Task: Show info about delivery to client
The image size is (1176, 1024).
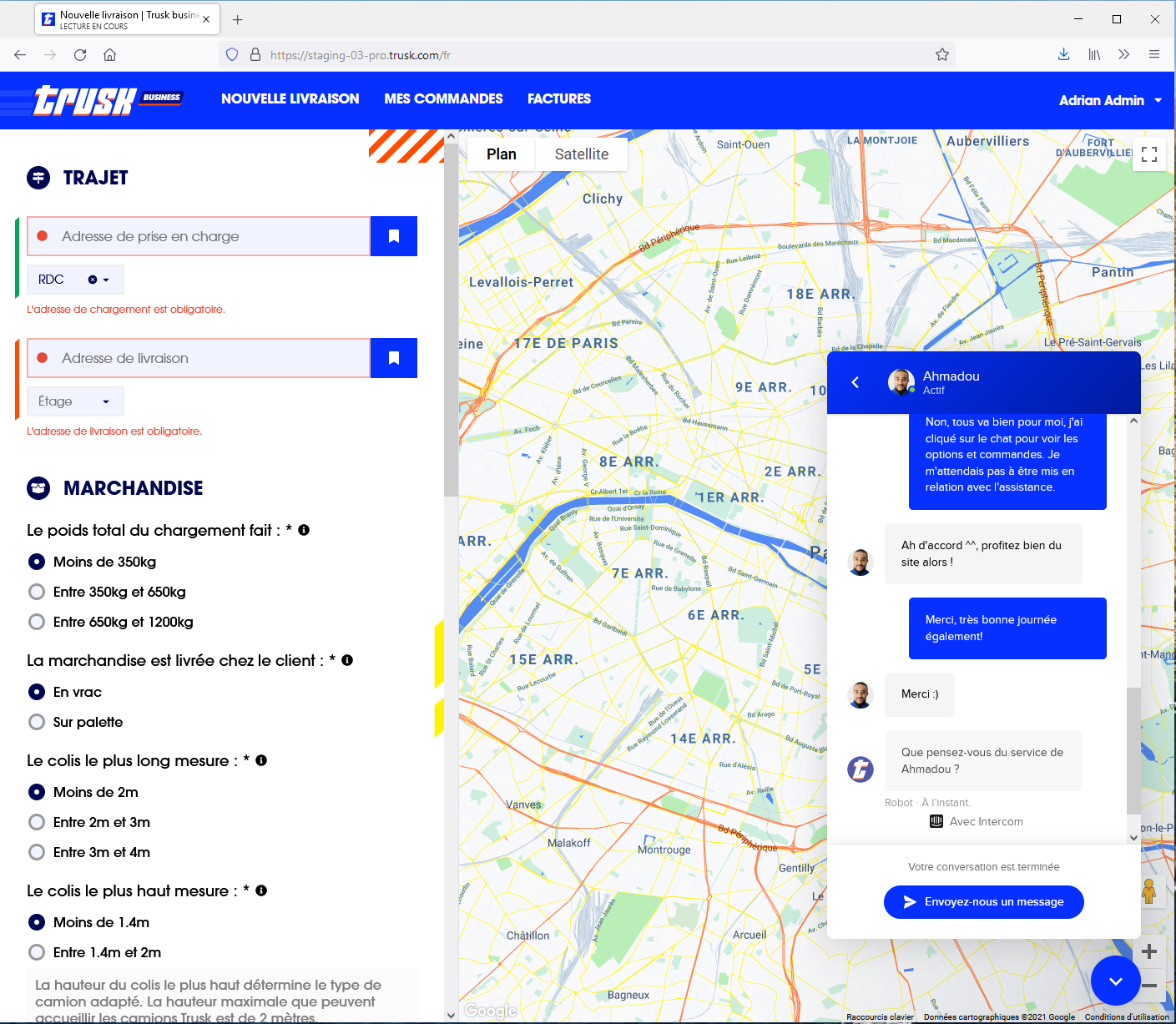Action: point(347,660)
